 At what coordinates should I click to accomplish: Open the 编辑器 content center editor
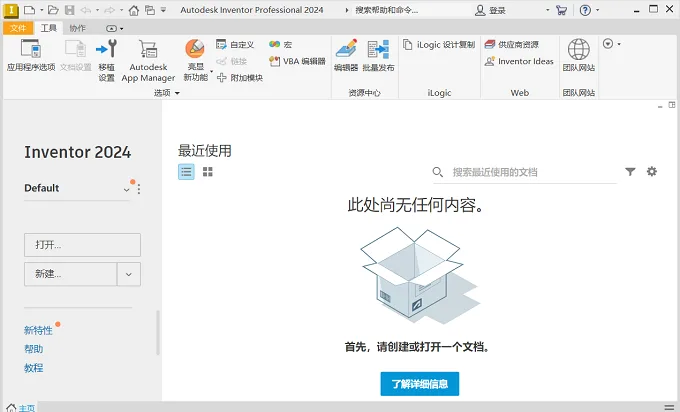tap(346, 55)
